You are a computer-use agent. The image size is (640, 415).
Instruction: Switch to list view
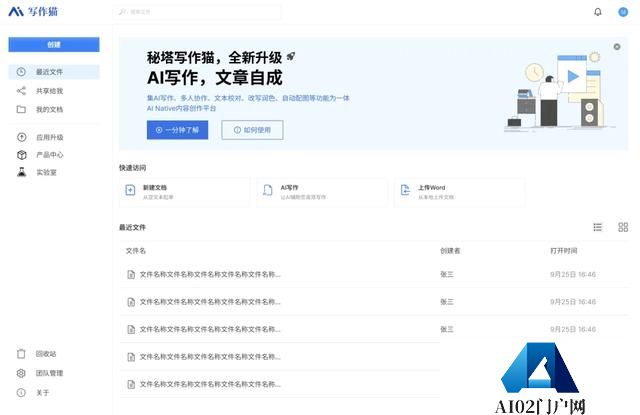pyautogui.click(x=598, y=227)
